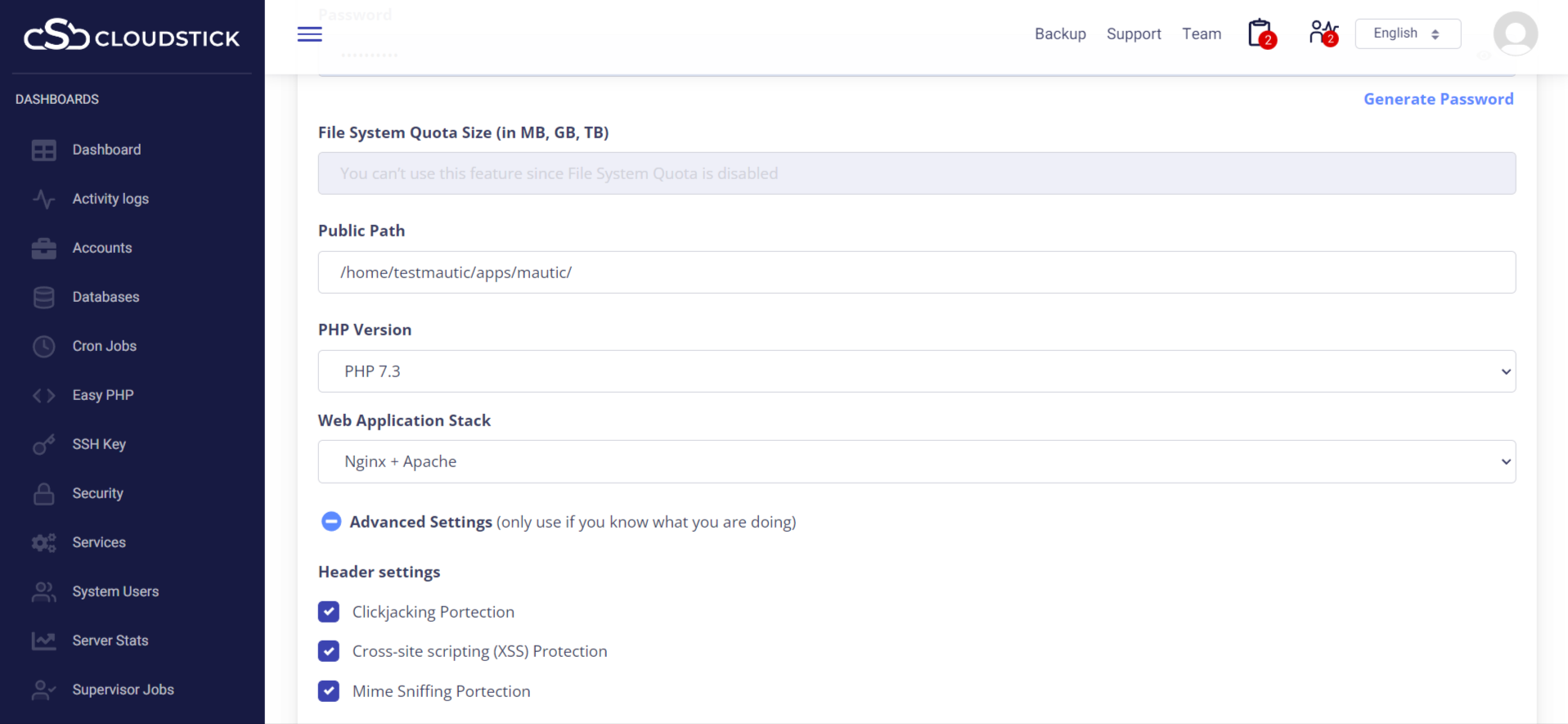The image size is (1568, 724).
Task: Open the clipboard notifications icon
Action: coord(1260,34)
